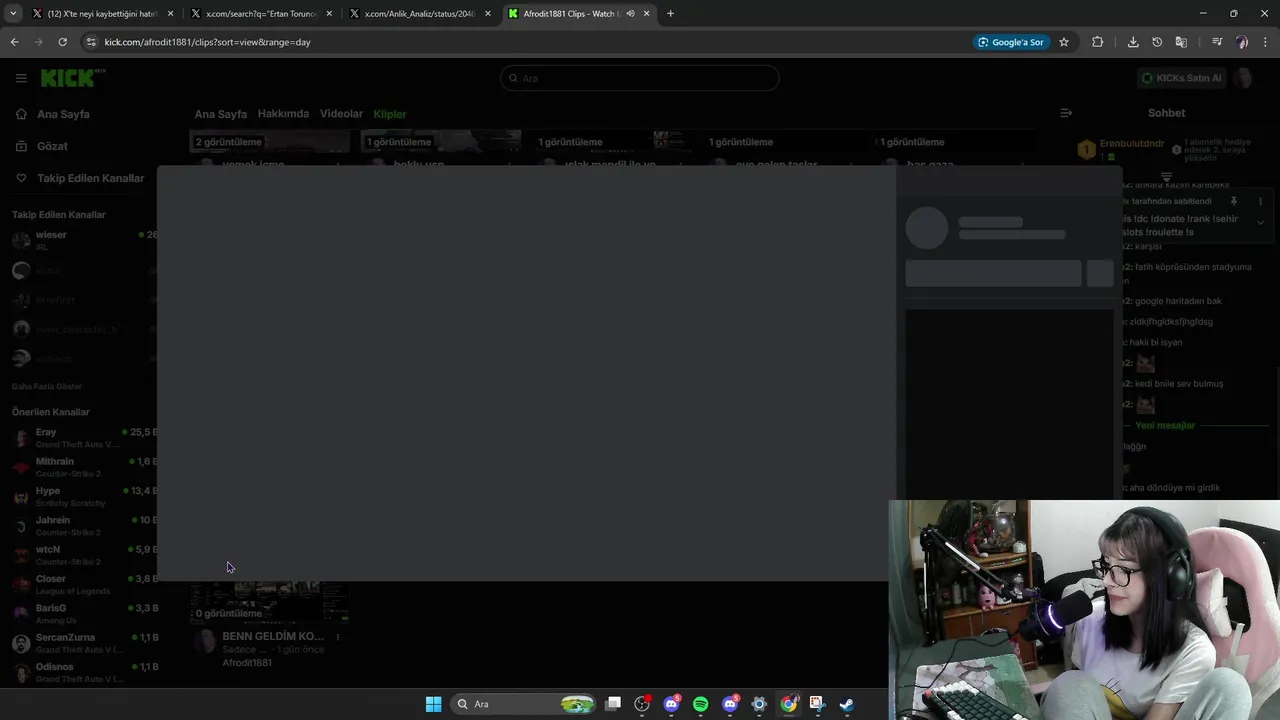Open the Chrome three-dot menu

(x=1266, y=42)
